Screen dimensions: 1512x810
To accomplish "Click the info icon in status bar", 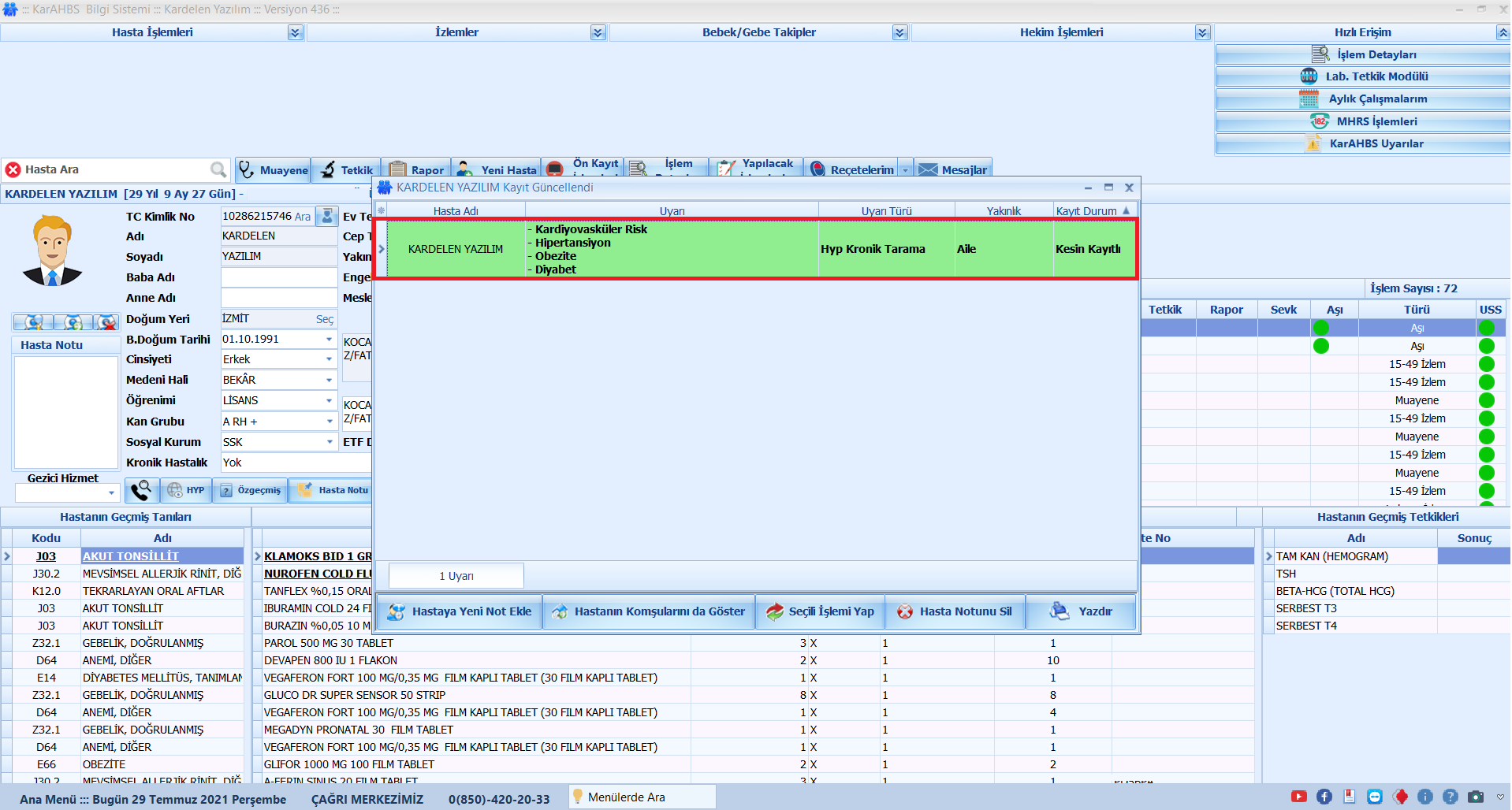I will (1425, 797).
